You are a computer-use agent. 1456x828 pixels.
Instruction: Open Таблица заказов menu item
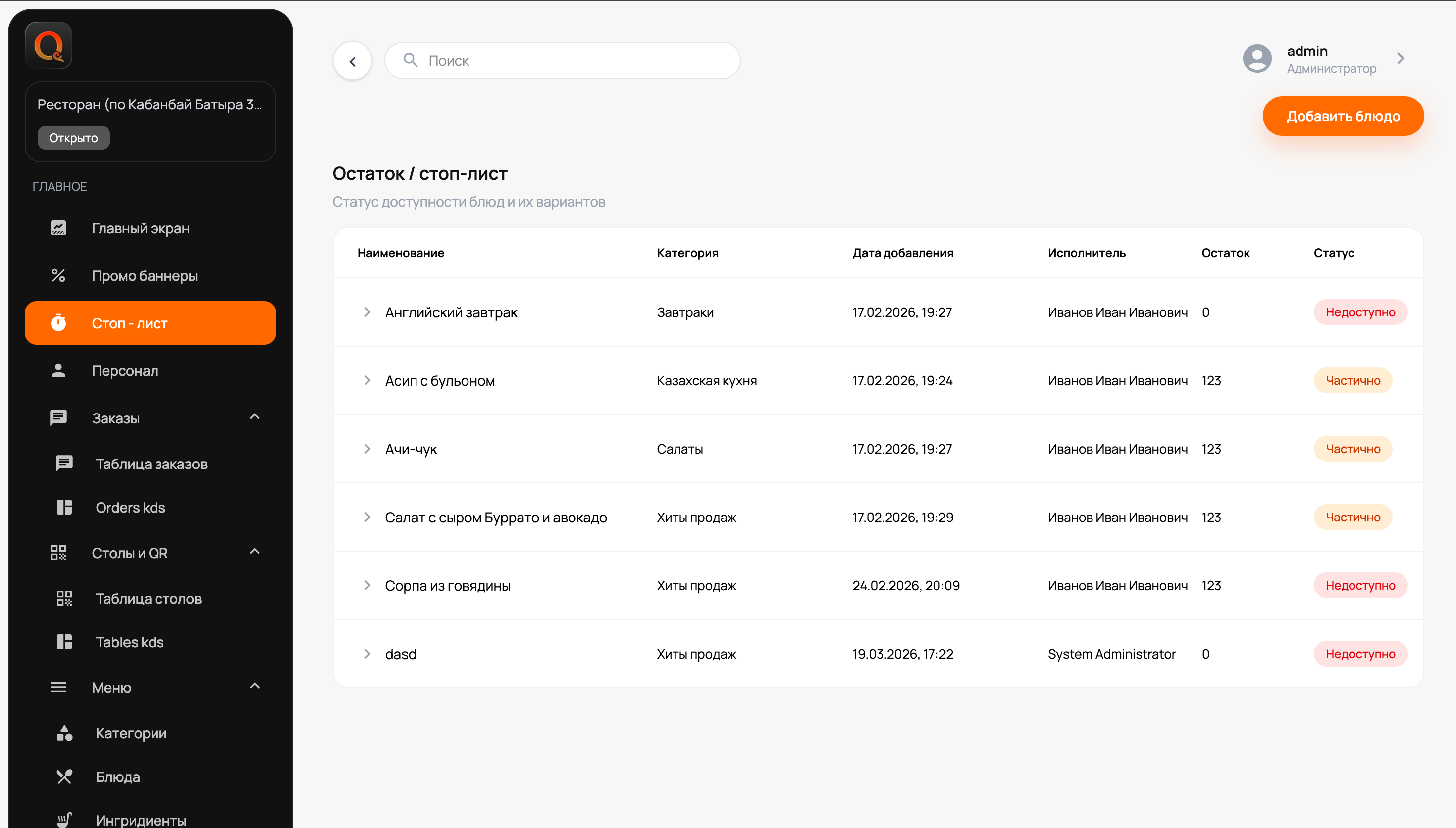pos(151,464)
